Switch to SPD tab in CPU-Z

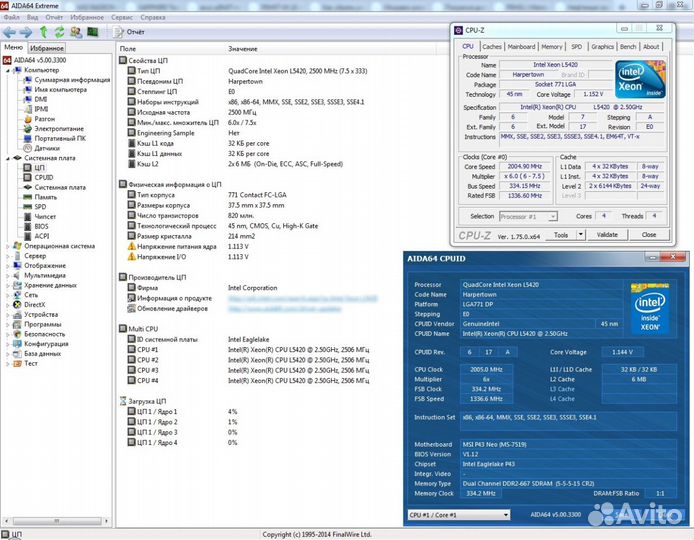(576, 46)
